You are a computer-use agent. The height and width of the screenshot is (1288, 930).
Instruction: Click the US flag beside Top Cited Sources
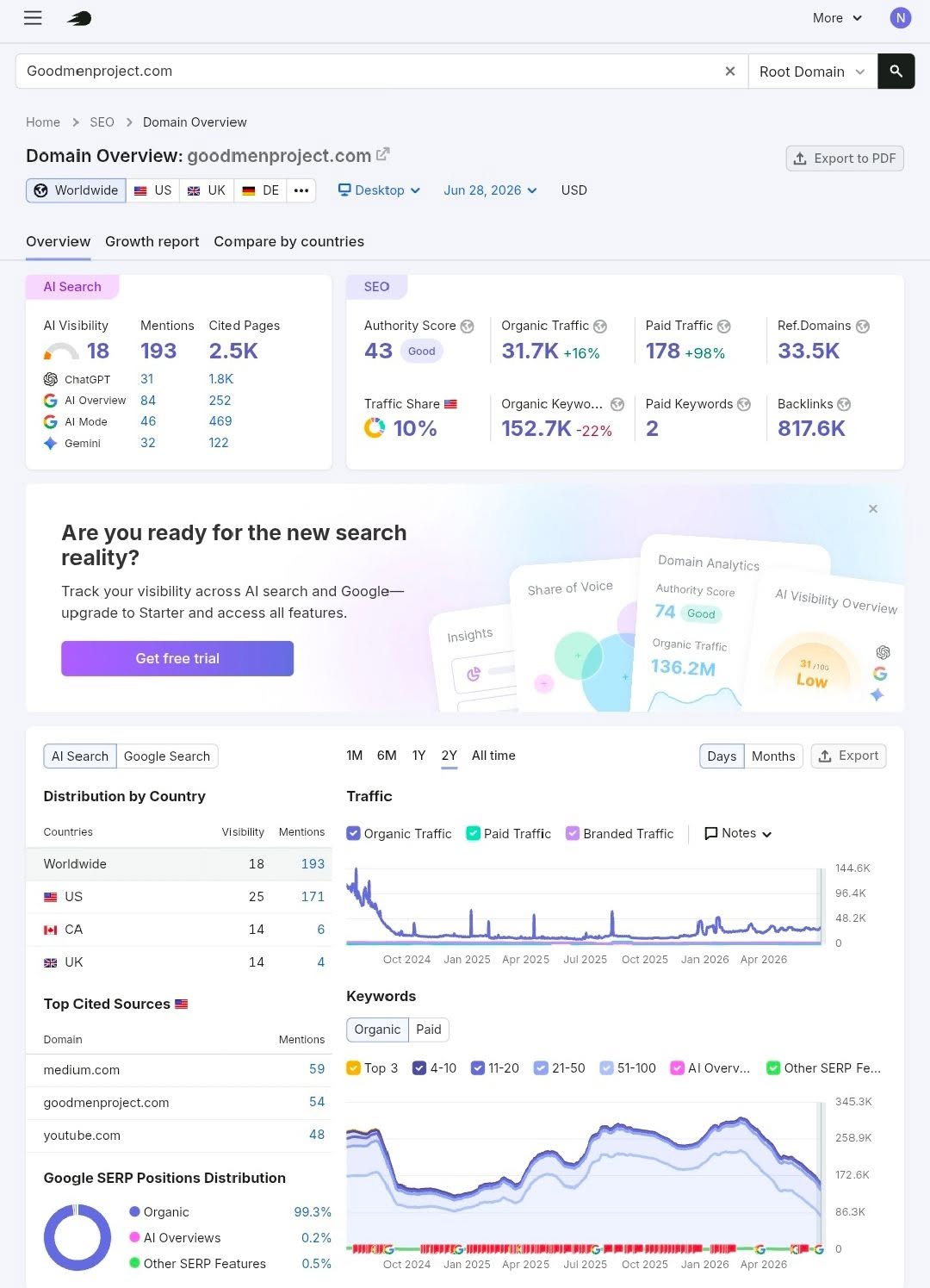(x=182, y=1005)
